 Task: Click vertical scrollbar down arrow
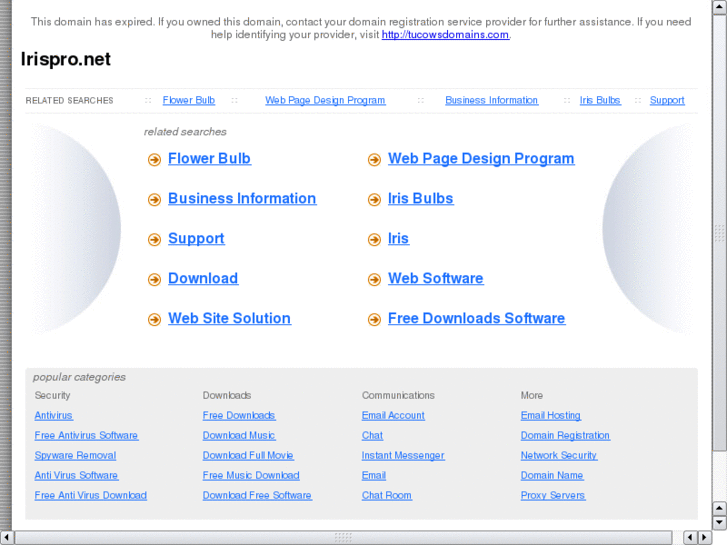(719, 522)
